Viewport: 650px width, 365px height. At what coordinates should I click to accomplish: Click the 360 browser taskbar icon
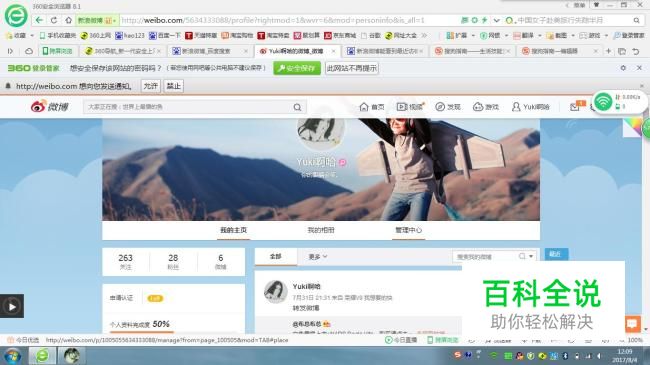click(x=42, y=356)
